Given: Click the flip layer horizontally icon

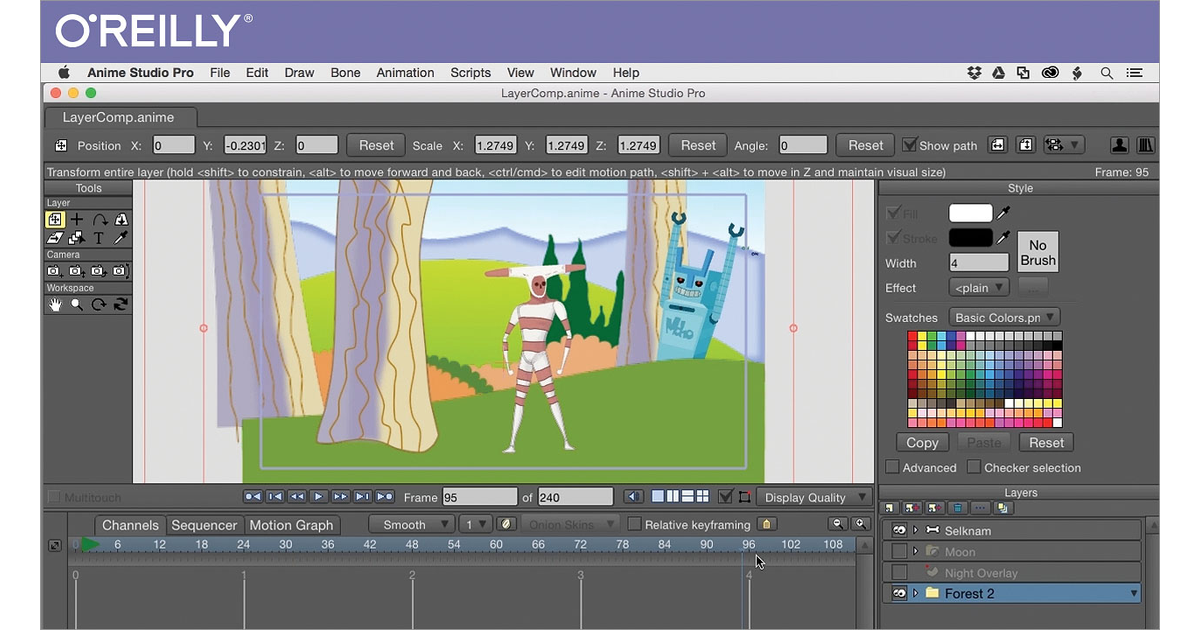Looking at the screenshot, I should coord(998,145).
